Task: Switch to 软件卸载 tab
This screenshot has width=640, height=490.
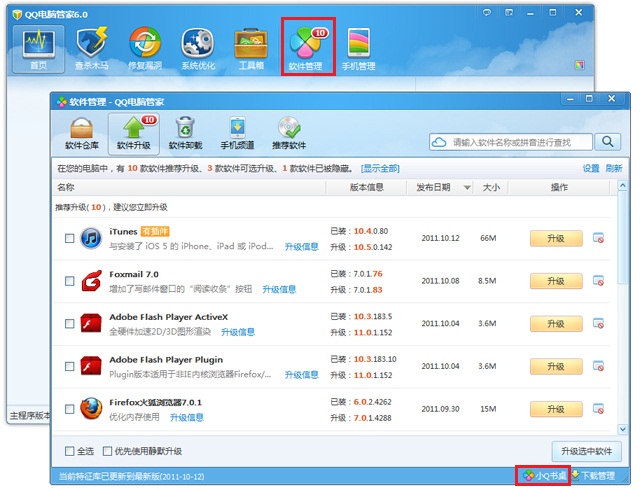Action: click(185, 133)
